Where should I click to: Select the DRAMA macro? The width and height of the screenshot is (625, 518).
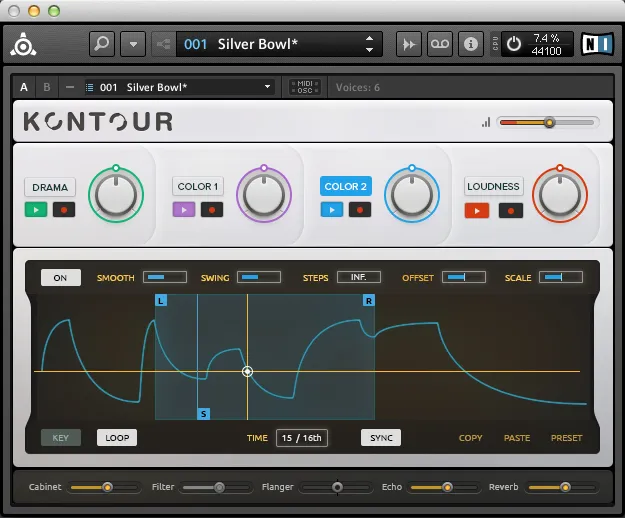pyautogui.click(x=50, y=187)
